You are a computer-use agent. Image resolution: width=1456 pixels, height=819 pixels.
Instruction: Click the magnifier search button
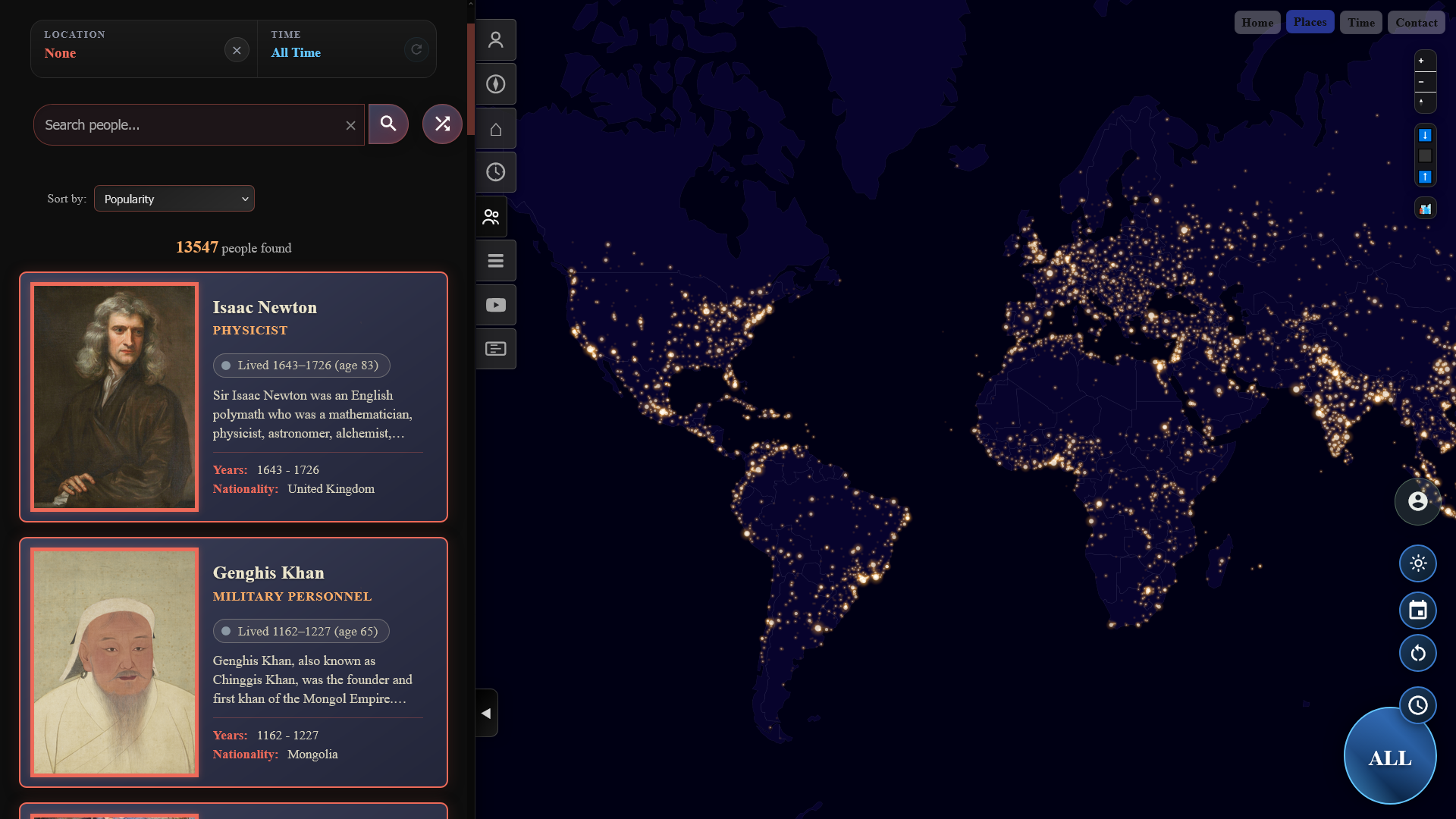388,124
